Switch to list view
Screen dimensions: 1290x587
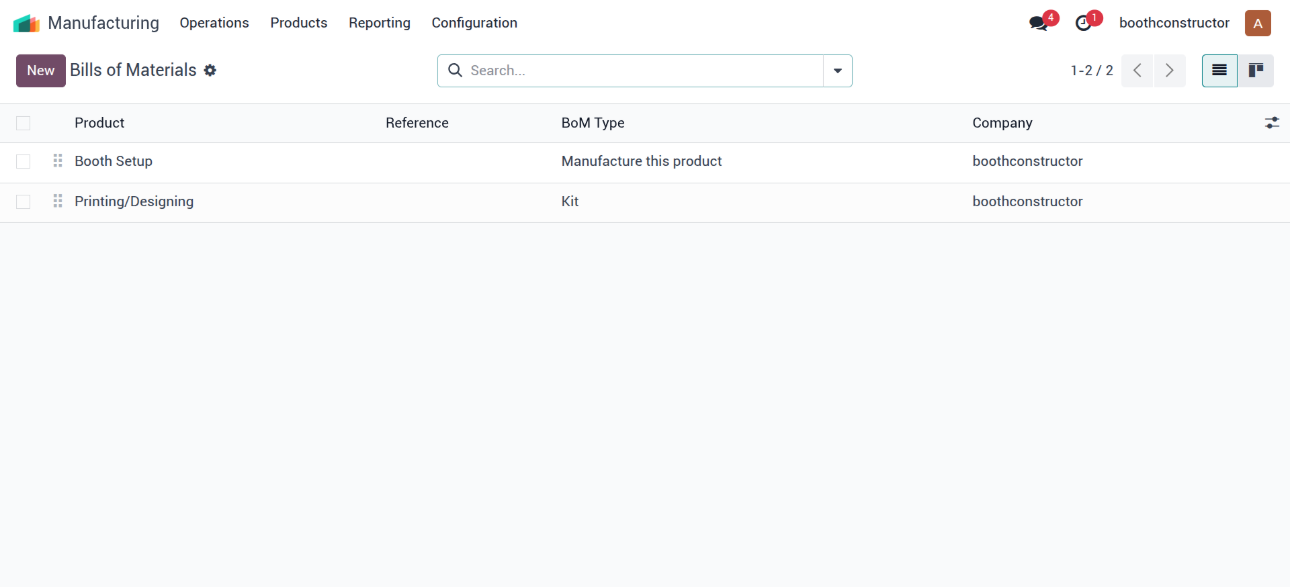click(x=1219, y=70)
